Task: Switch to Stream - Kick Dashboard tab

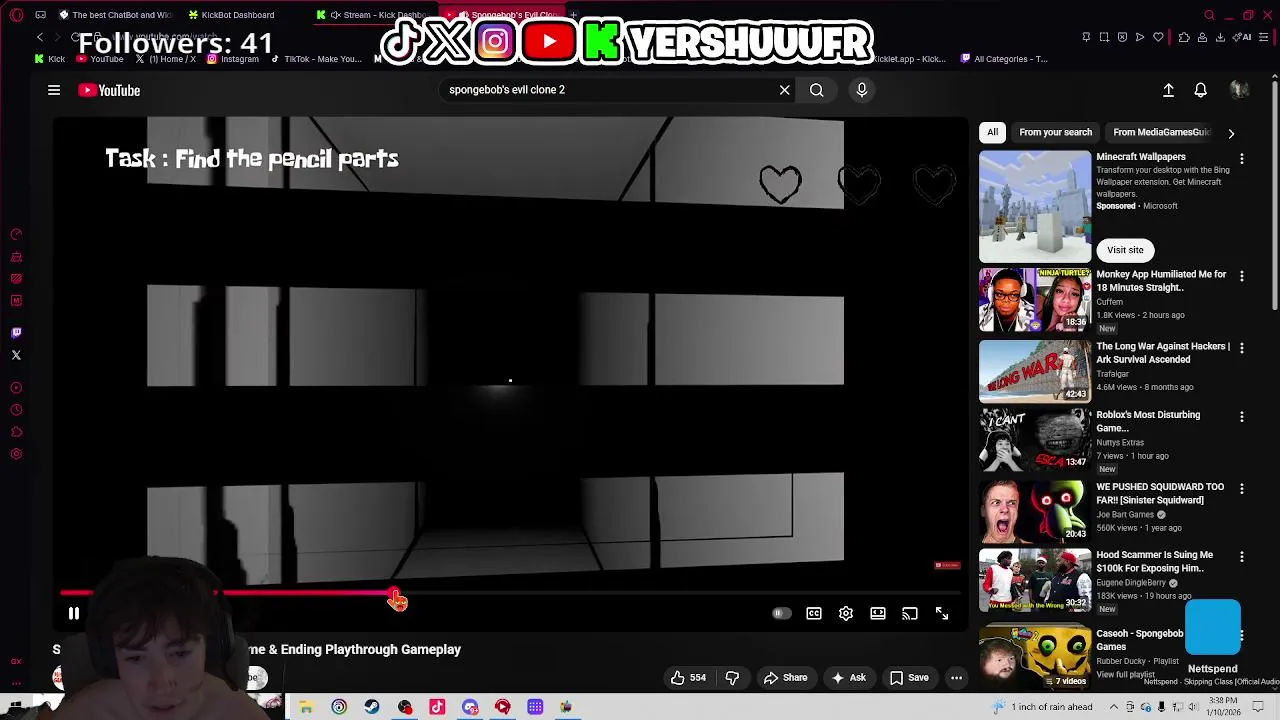Action: 372,15
